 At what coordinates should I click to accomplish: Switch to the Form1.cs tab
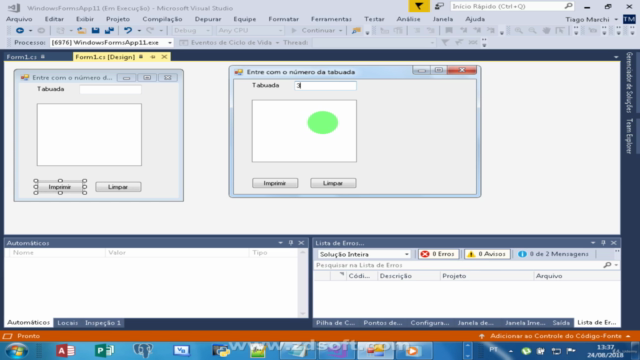(x=25, y=57)
